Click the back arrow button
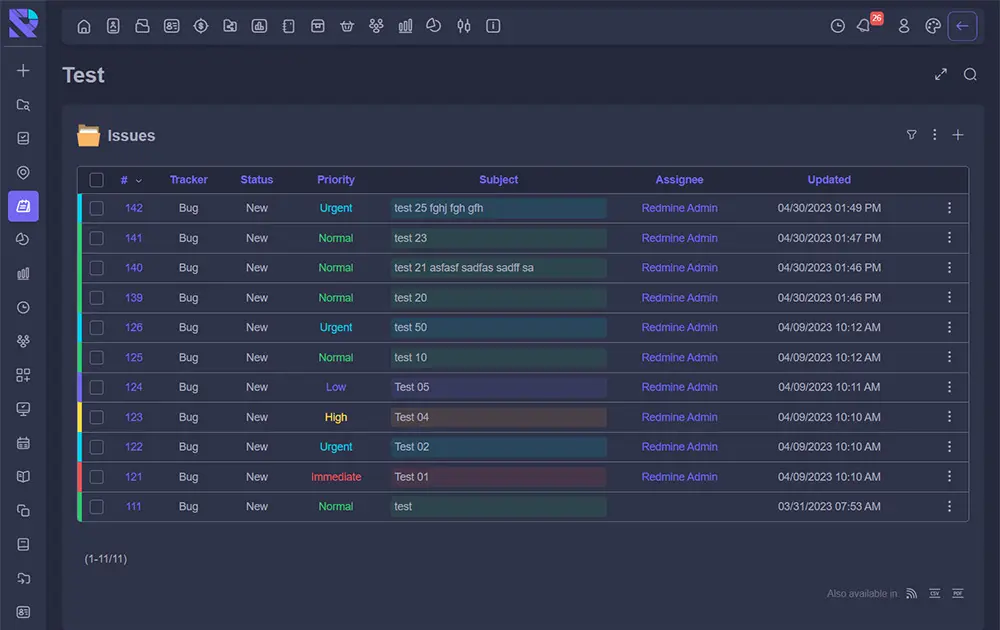 point(962,26)
